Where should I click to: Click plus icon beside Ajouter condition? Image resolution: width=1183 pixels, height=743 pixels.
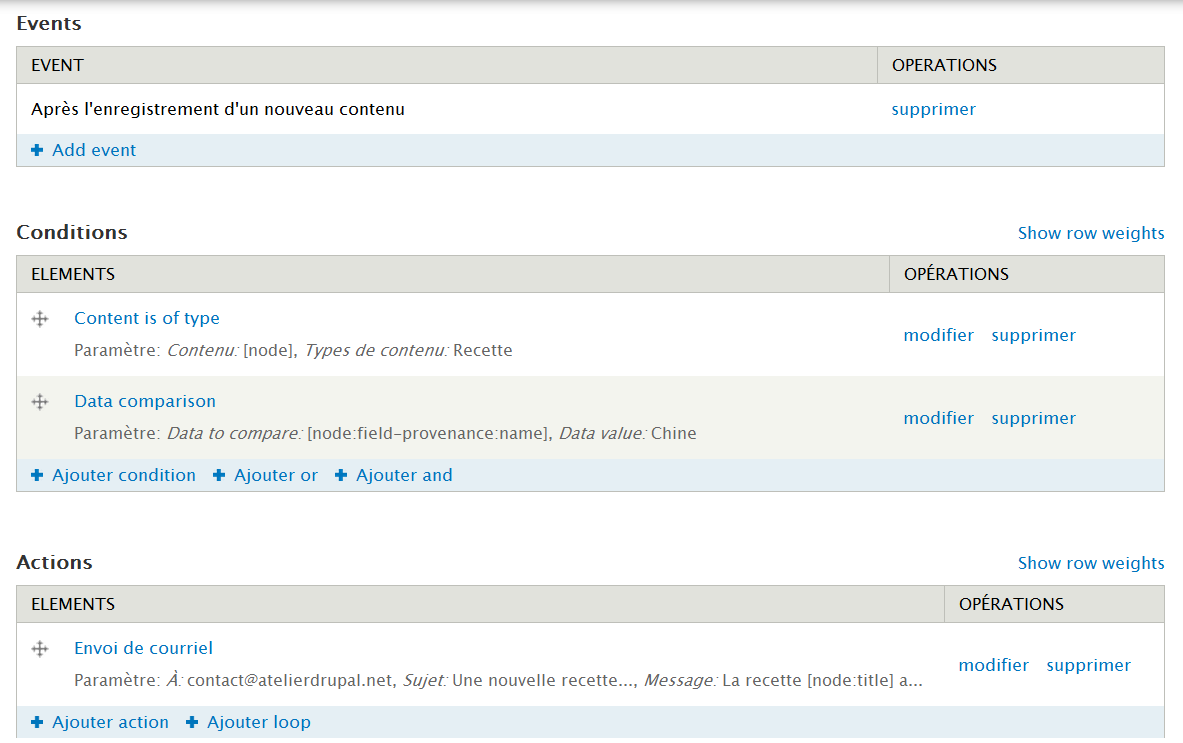tap(37, 475)
